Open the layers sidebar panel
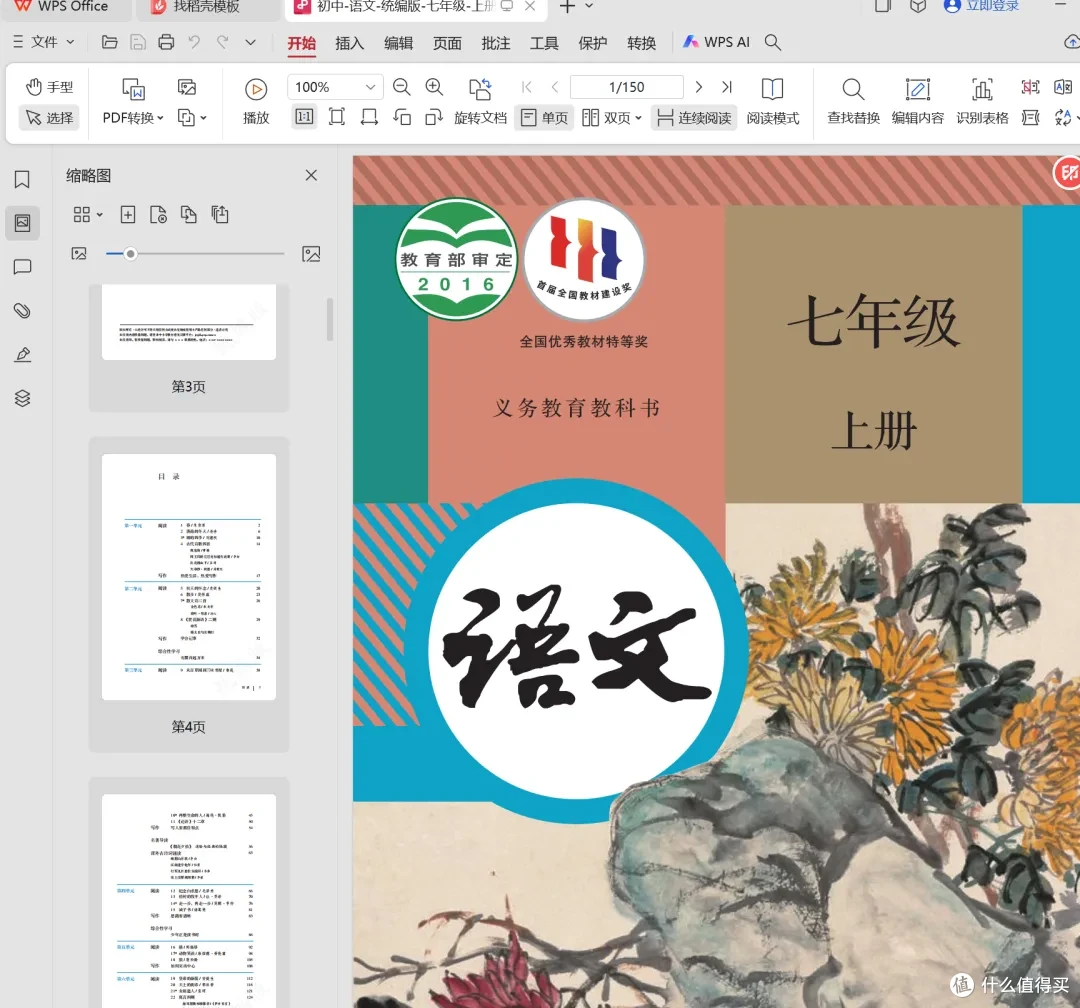Screen dimensions: 1080x1008 coord(22,398)
